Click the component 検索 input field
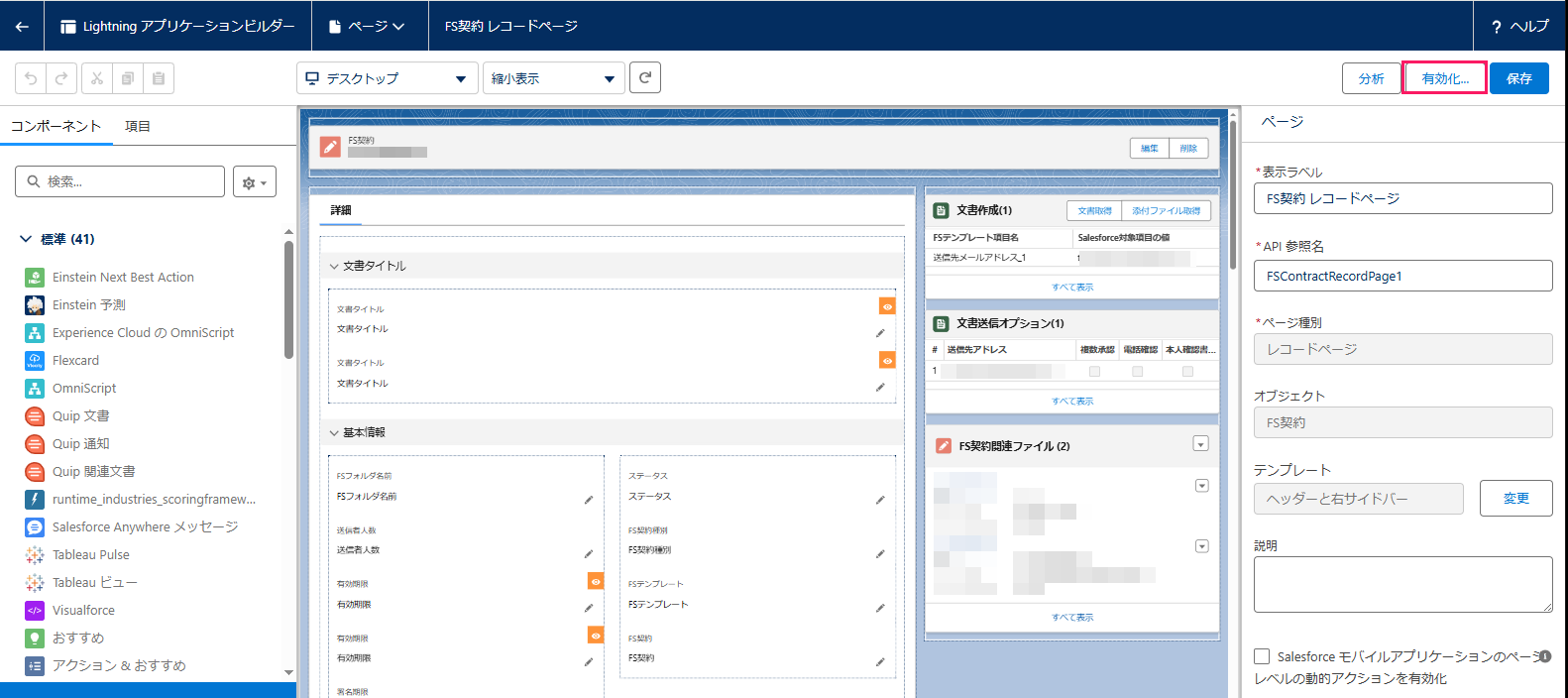Viewport: 1568px width, 698px height. tap(120, 181)
